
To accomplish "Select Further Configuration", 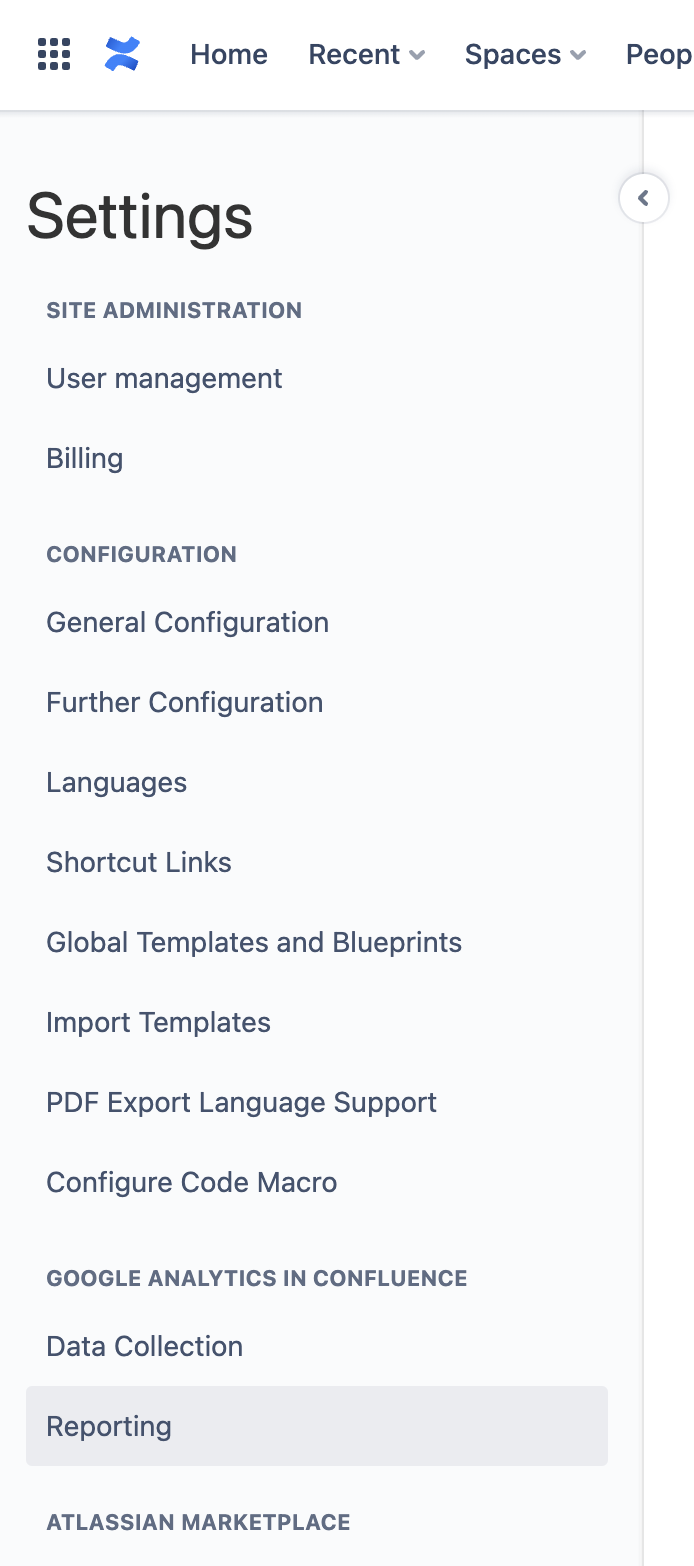I will pos(184,702).
